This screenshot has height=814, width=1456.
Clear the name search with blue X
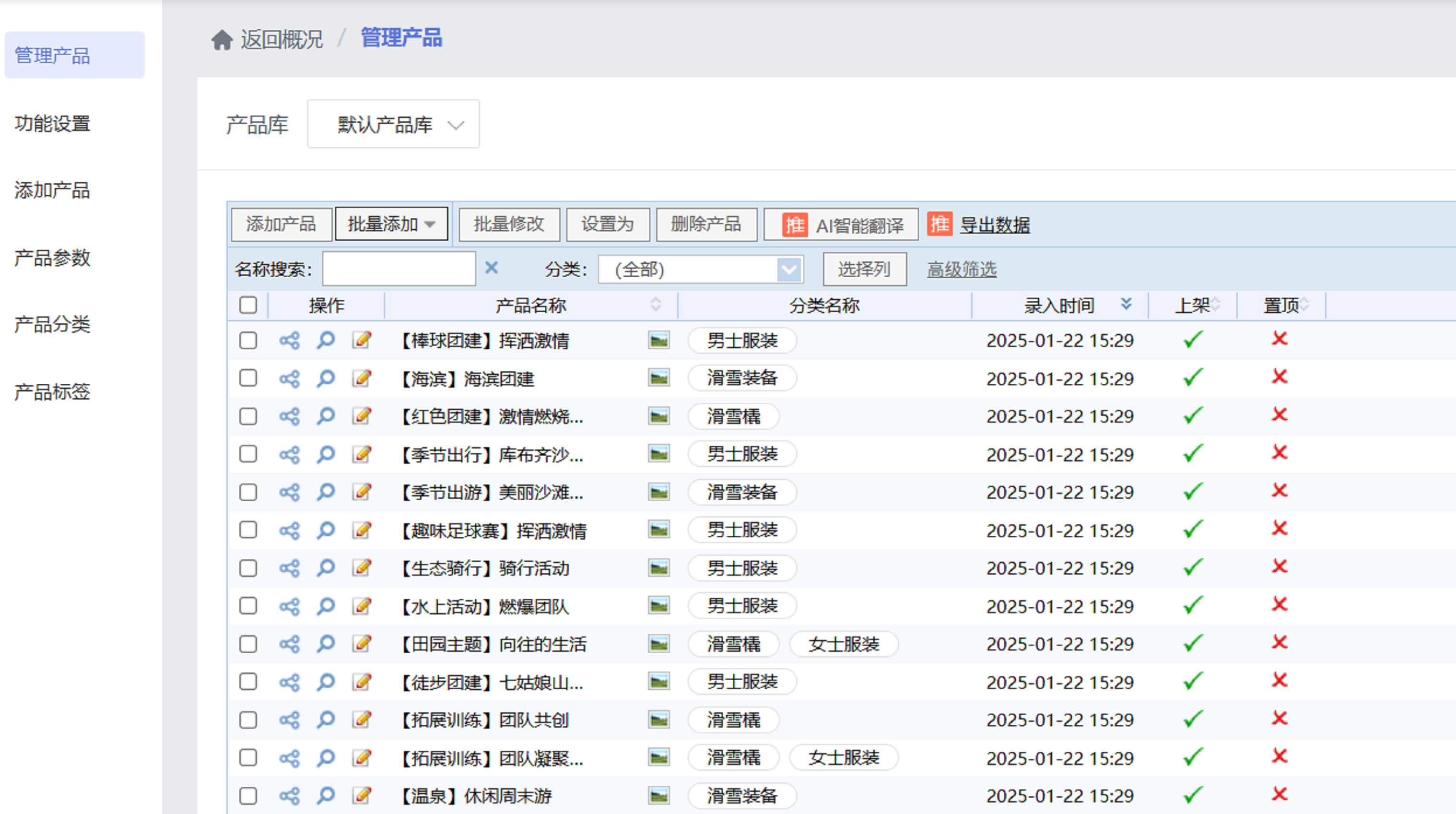coord(491,268)
